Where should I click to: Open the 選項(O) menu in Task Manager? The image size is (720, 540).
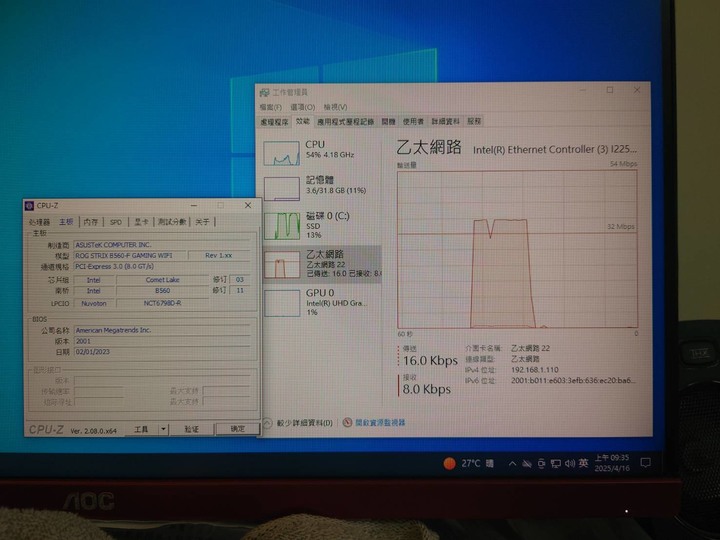click(x=303, y=107)
